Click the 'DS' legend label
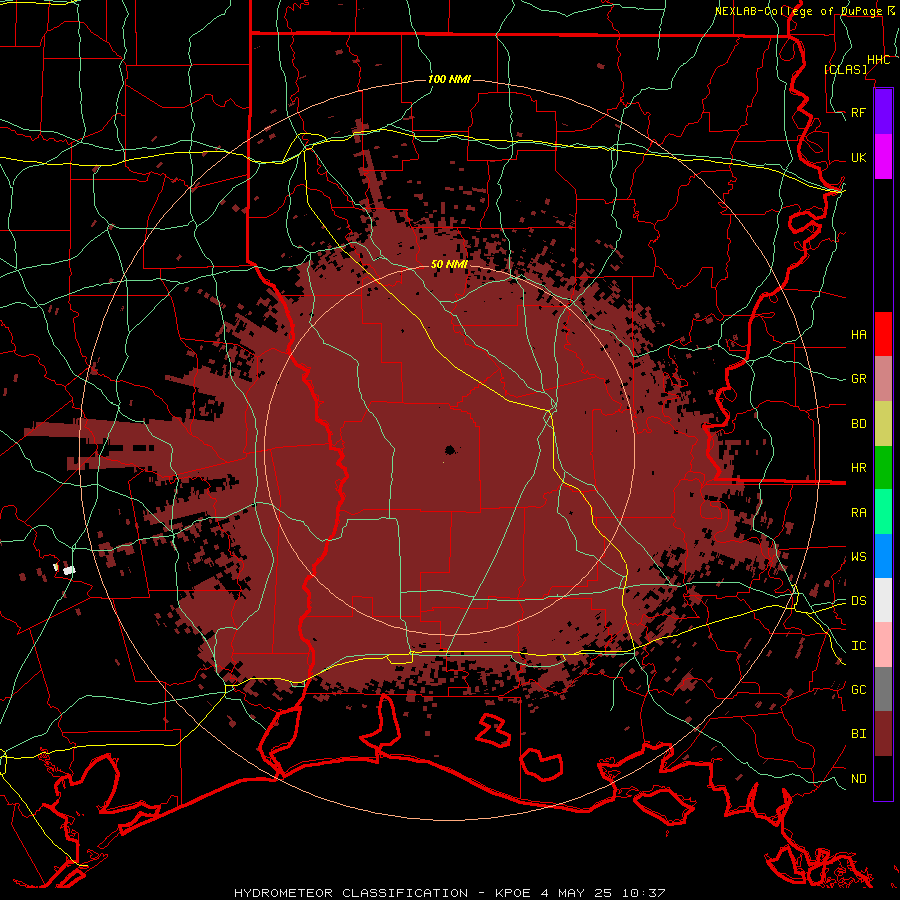Viewport: 900px width, 900px height. [x=858, y=600]
